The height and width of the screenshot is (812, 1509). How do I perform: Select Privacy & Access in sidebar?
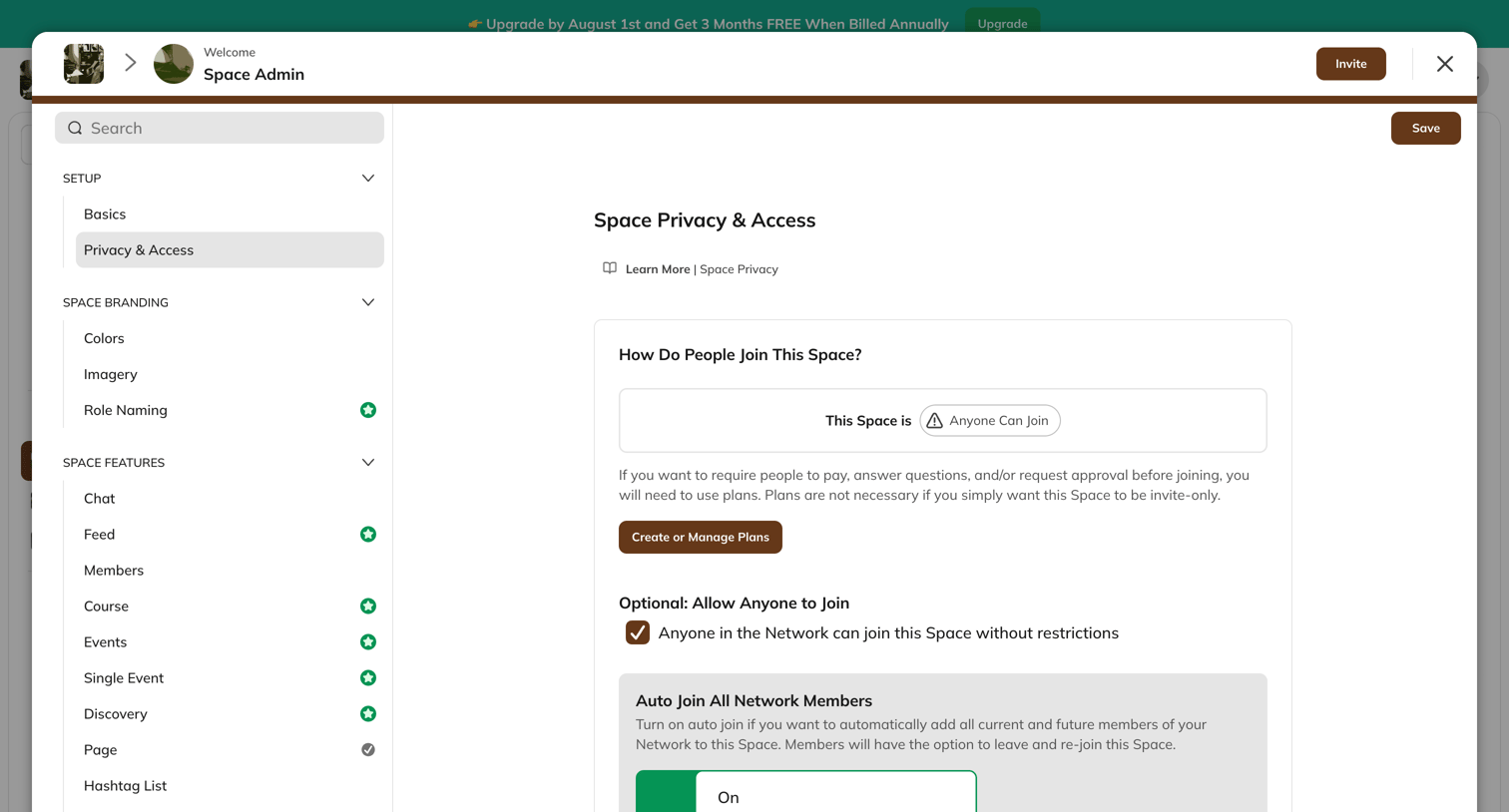point(230,250)
